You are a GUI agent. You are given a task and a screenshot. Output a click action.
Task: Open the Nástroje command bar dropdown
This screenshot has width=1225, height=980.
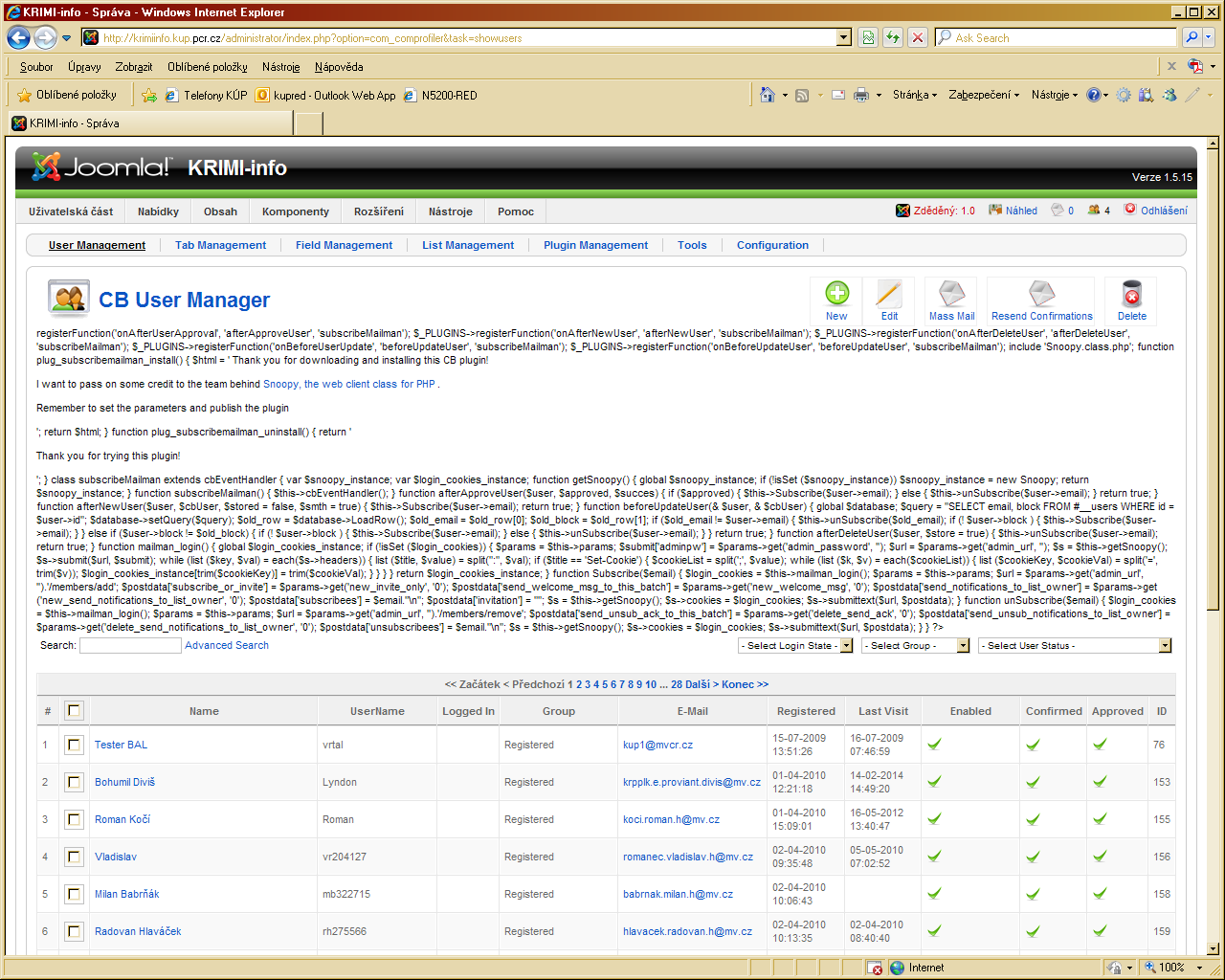click(1055, 95)
